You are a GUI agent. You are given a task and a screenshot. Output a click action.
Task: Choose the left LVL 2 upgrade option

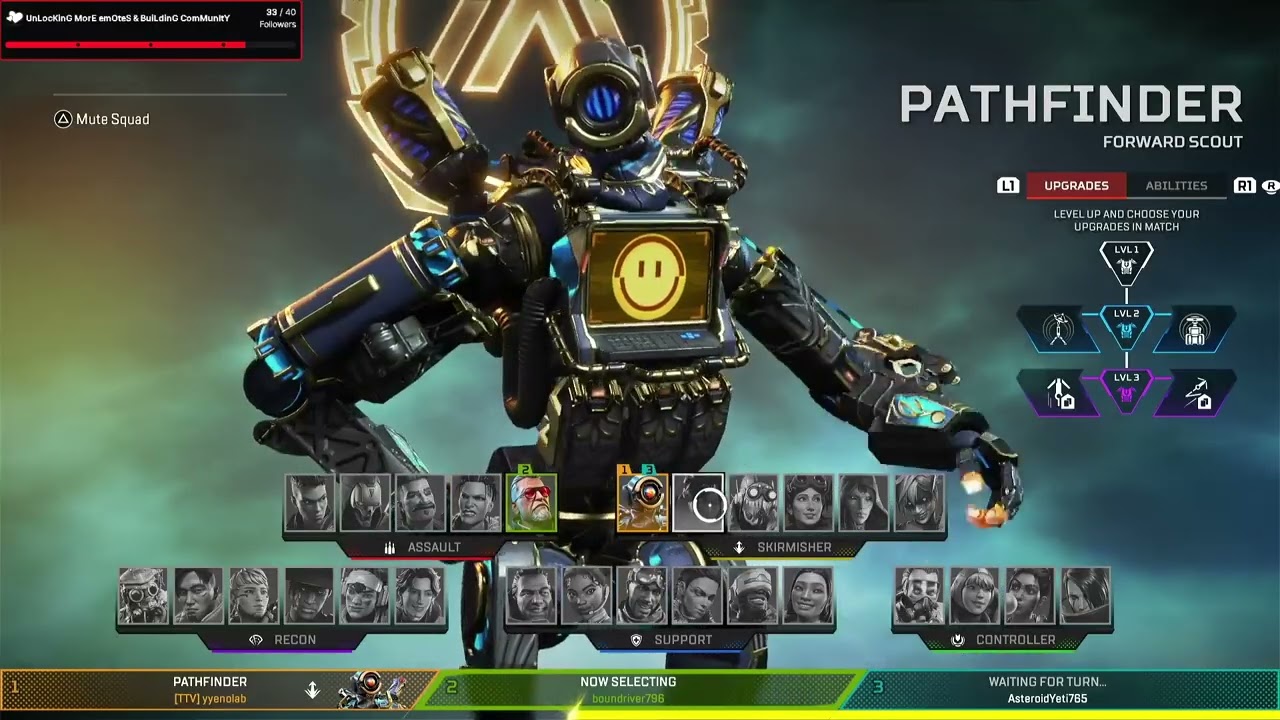click(1059, 330)
